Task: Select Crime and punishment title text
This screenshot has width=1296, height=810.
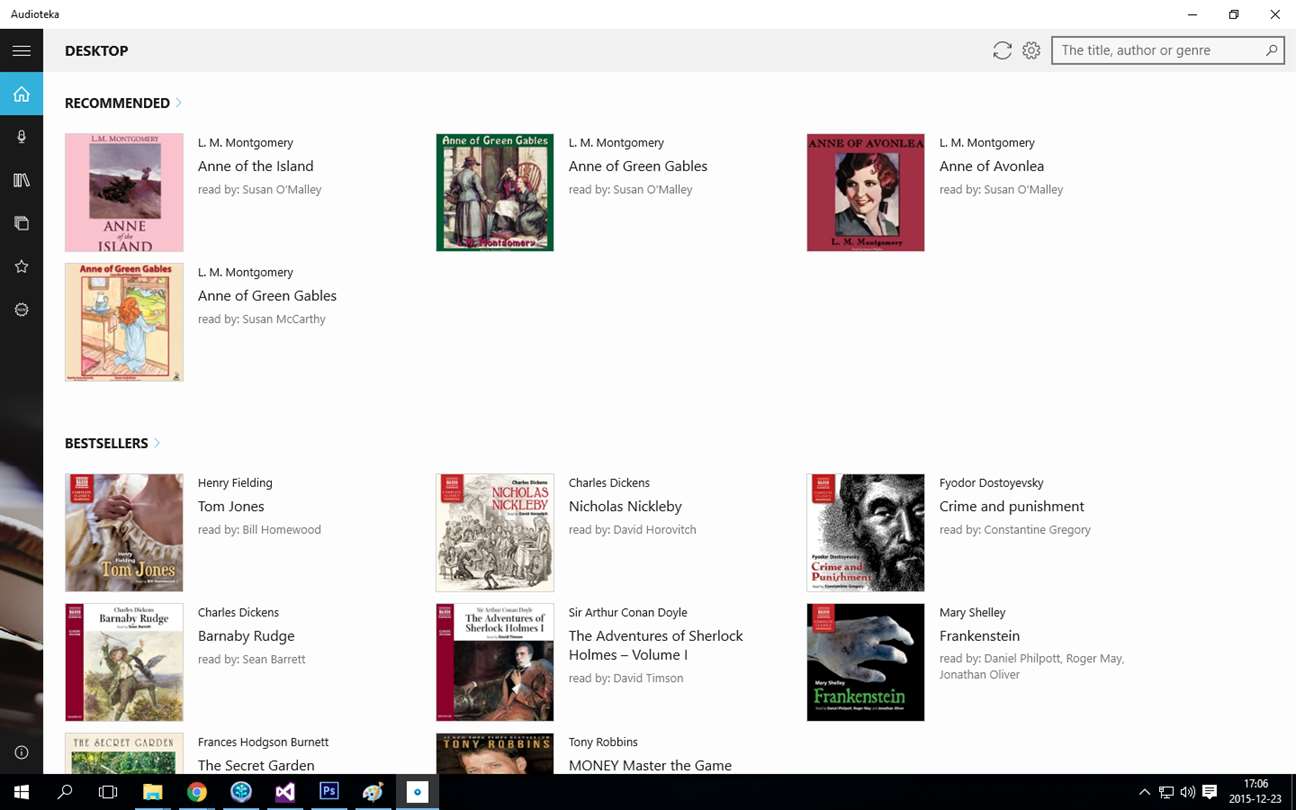Action: click(1012, 506)
